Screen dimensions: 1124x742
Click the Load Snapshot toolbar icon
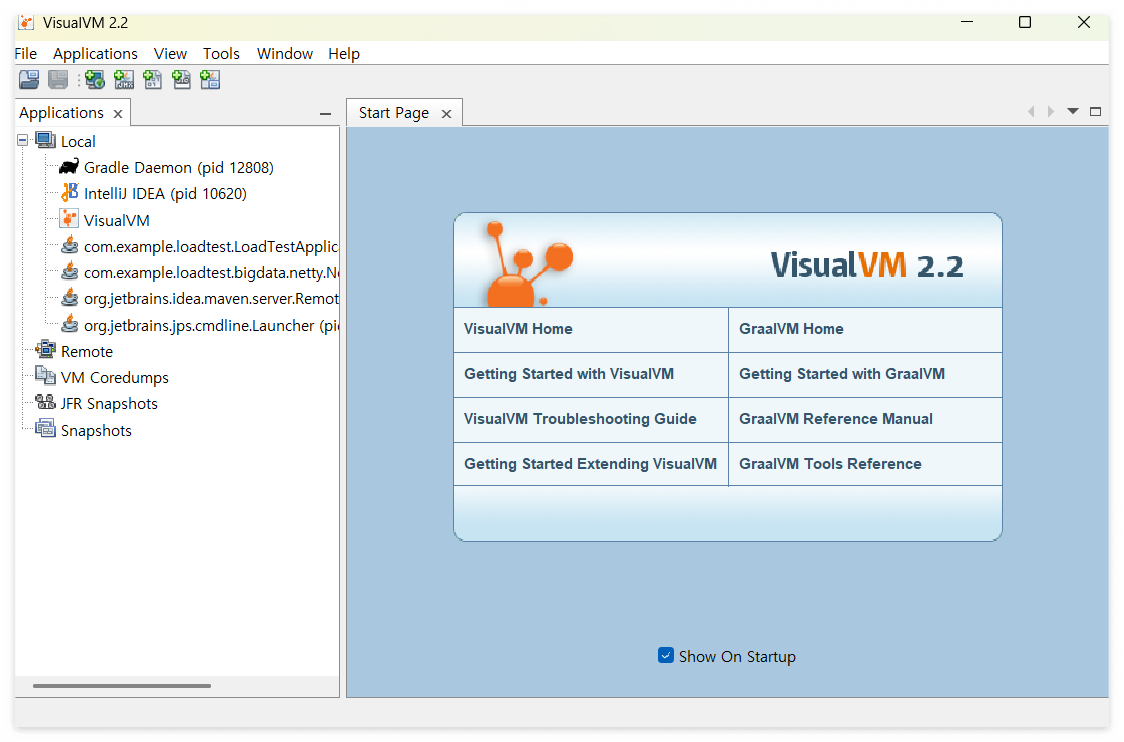click(x=29, y=80)
